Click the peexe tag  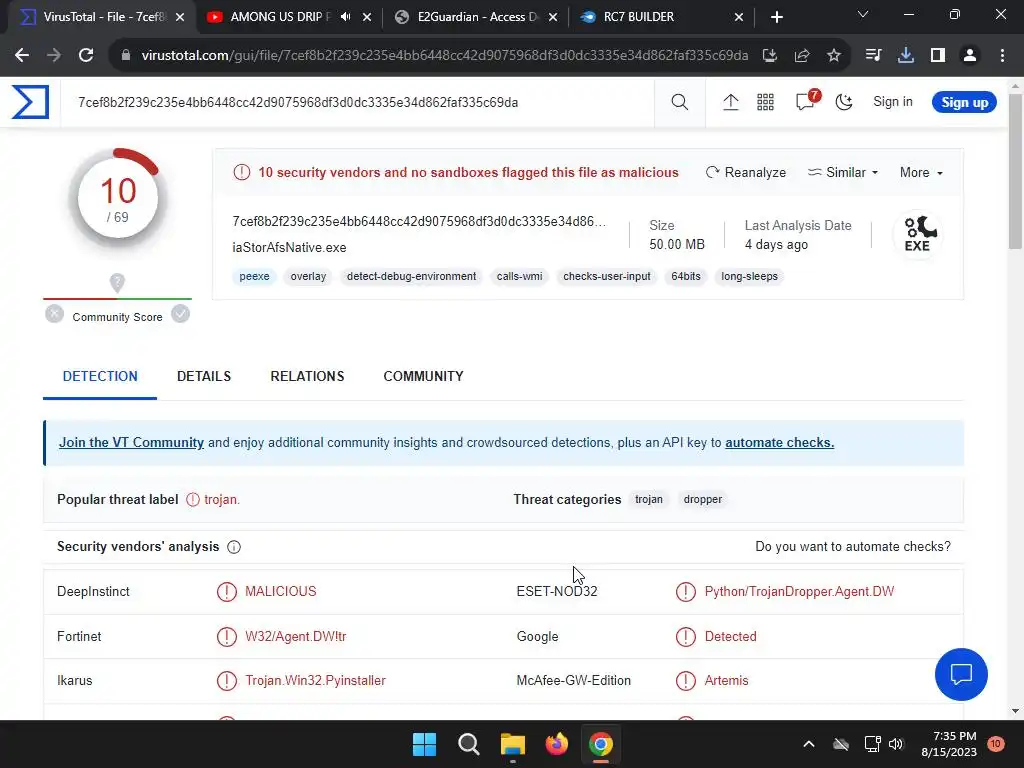point(254,276)
